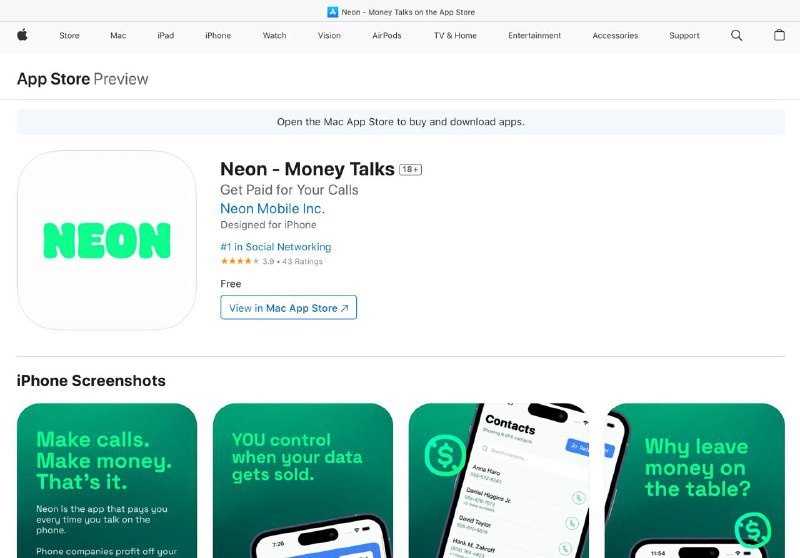This screenshot has width=800, height=558.
Task: Click the Apple logo icon
Action: (22, 35)
